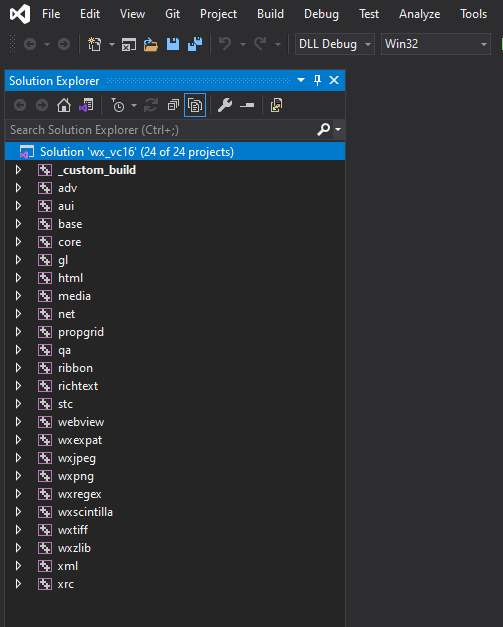The image size is (503, 627).
Task: Open the Project menu
Action: click(218, 14)
